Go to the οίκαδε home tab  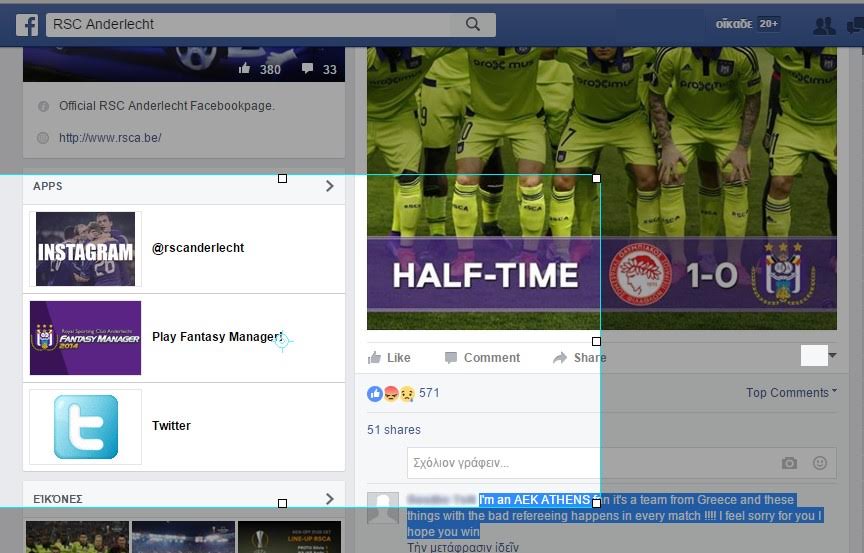(x=734, y=24)
